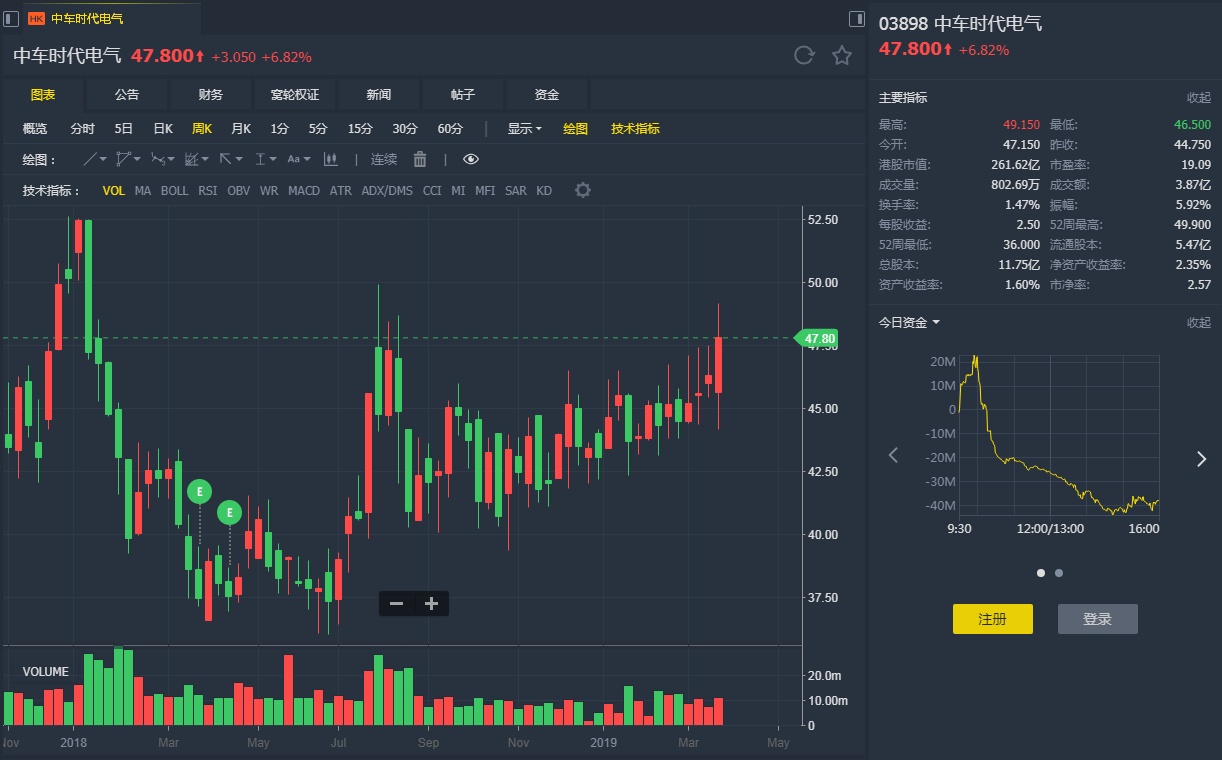The height and width of the screenshot is (760, 1222).
Task: Select the wave pattern drawing tool
Action: [x=158, y=159]
